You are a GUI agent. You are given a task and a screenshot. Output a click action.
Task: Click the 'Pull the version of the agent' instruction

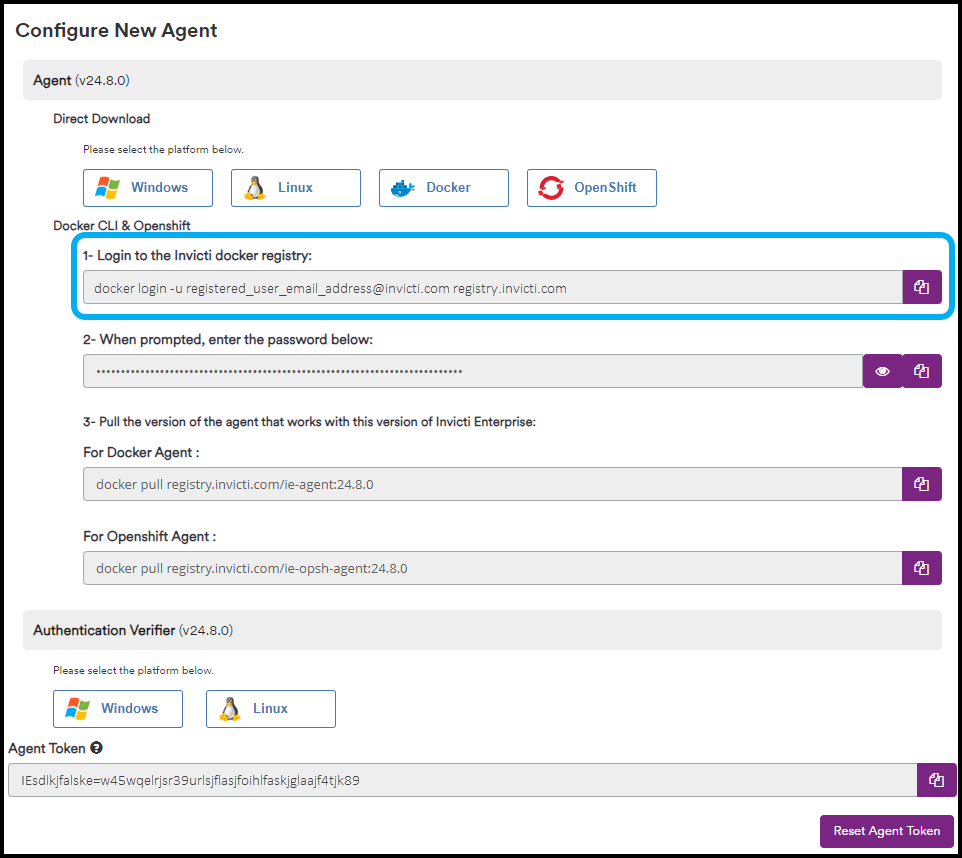309,422
